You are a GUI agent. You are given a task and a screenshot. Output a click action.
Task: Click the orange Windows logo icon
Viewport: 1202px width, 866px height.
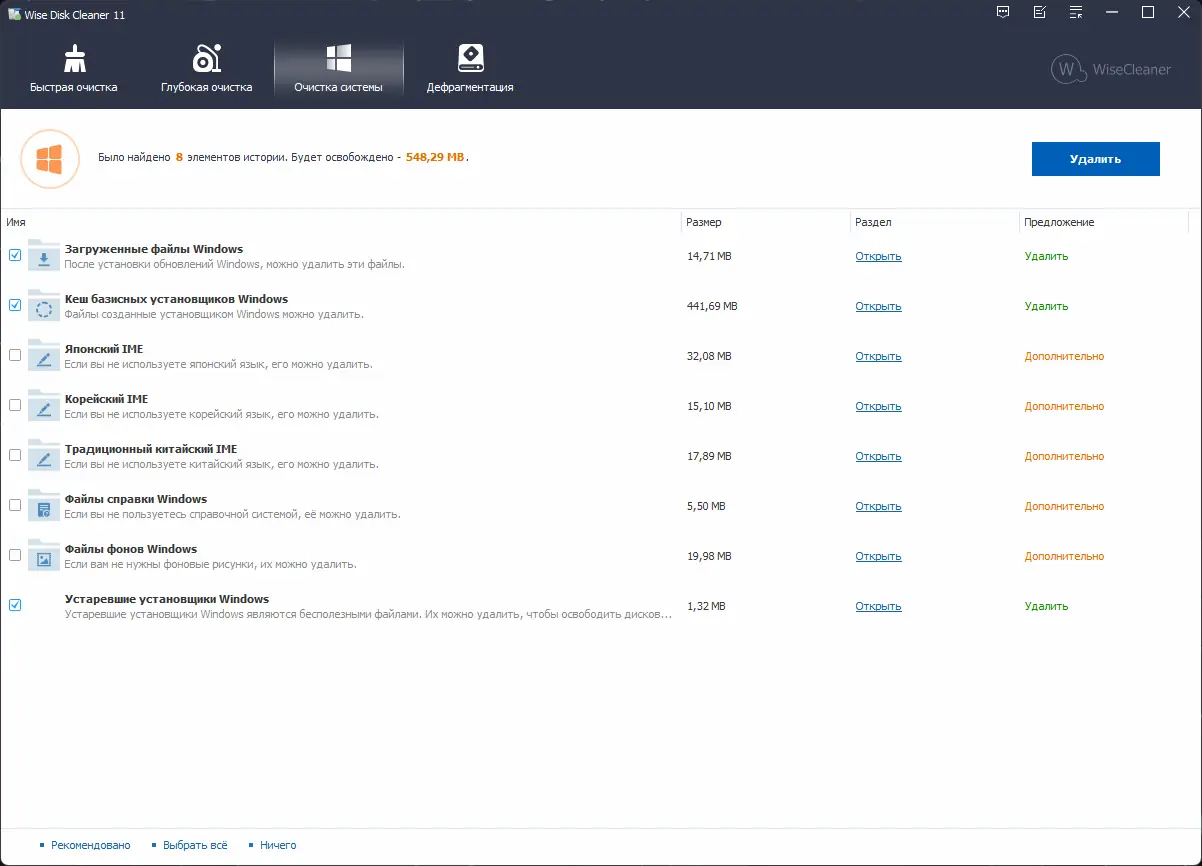click(50, 158)
